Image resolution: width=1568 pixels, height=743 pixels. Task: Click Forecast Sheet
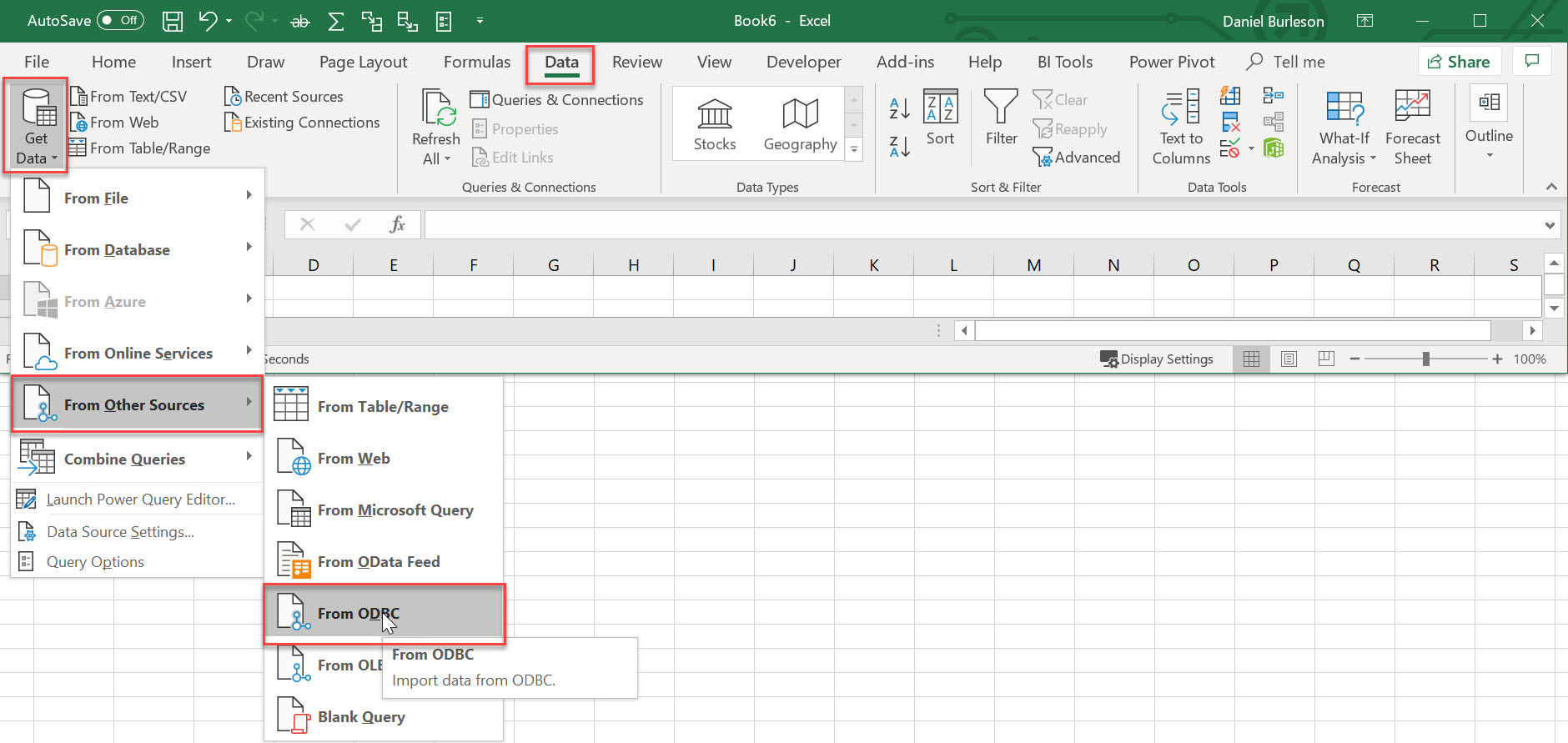point(1412,128)
